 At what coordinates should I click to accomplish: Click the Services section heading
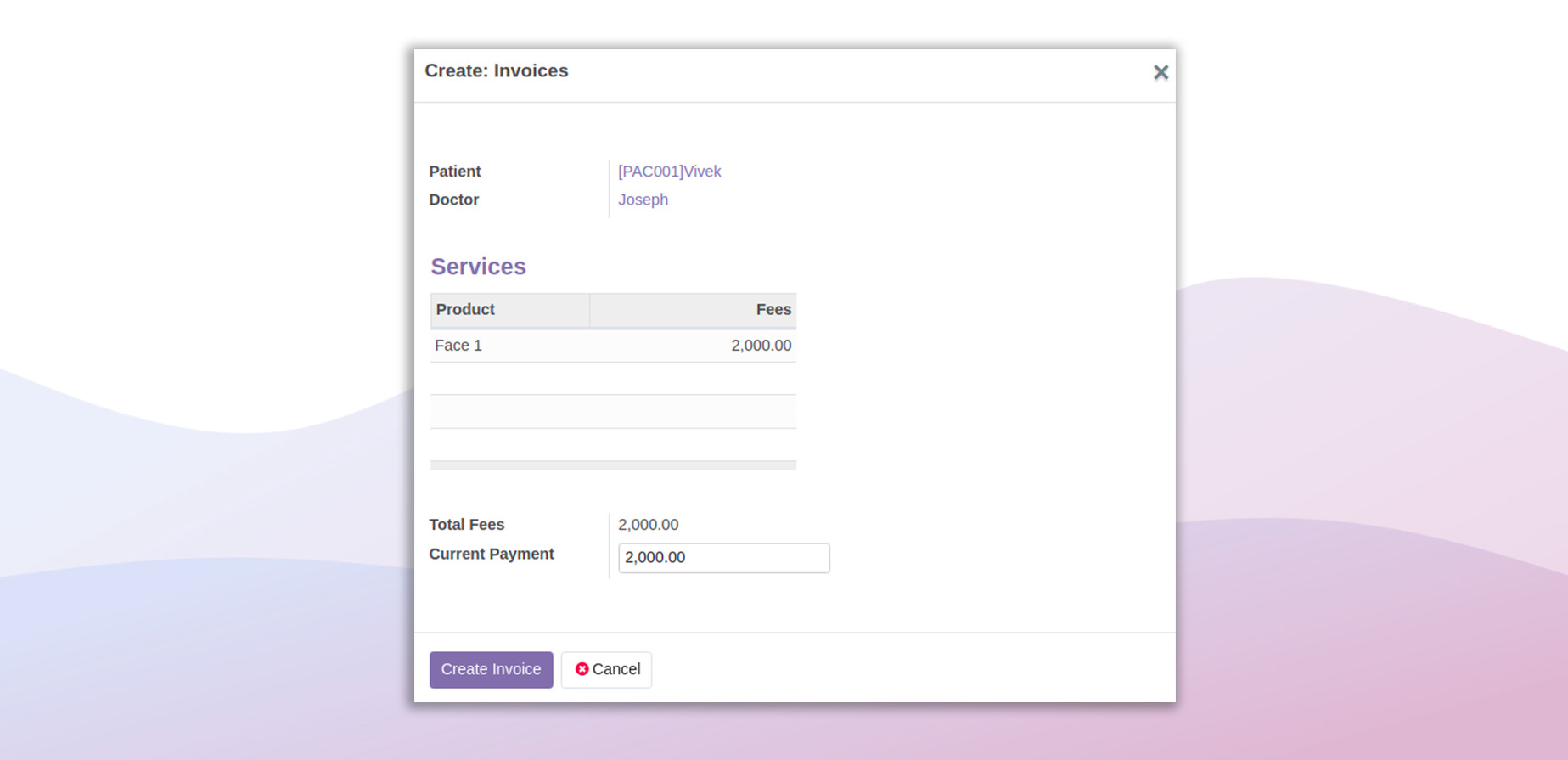point(478,267)
